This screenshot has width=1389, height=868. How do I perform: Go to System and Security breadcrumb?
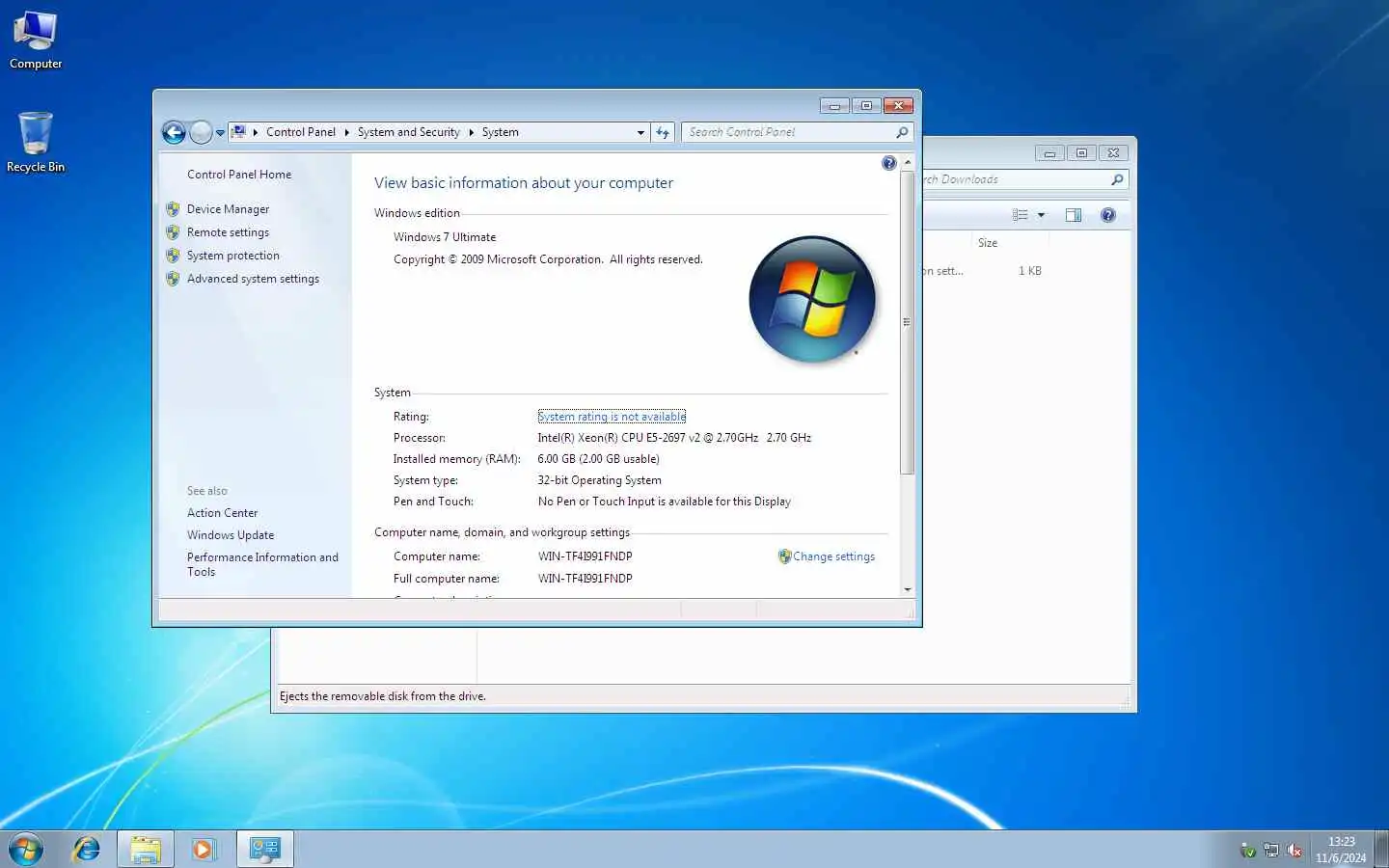point(409,132)
